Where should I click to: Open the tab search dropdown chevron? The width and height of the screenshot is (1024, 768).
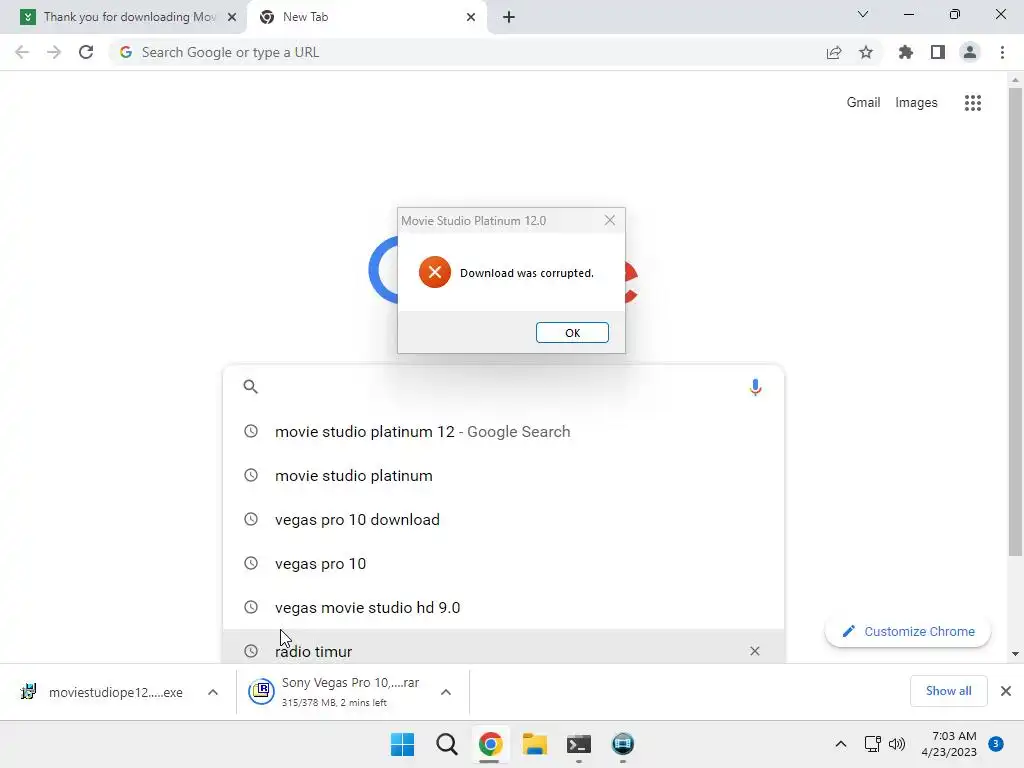863,14
